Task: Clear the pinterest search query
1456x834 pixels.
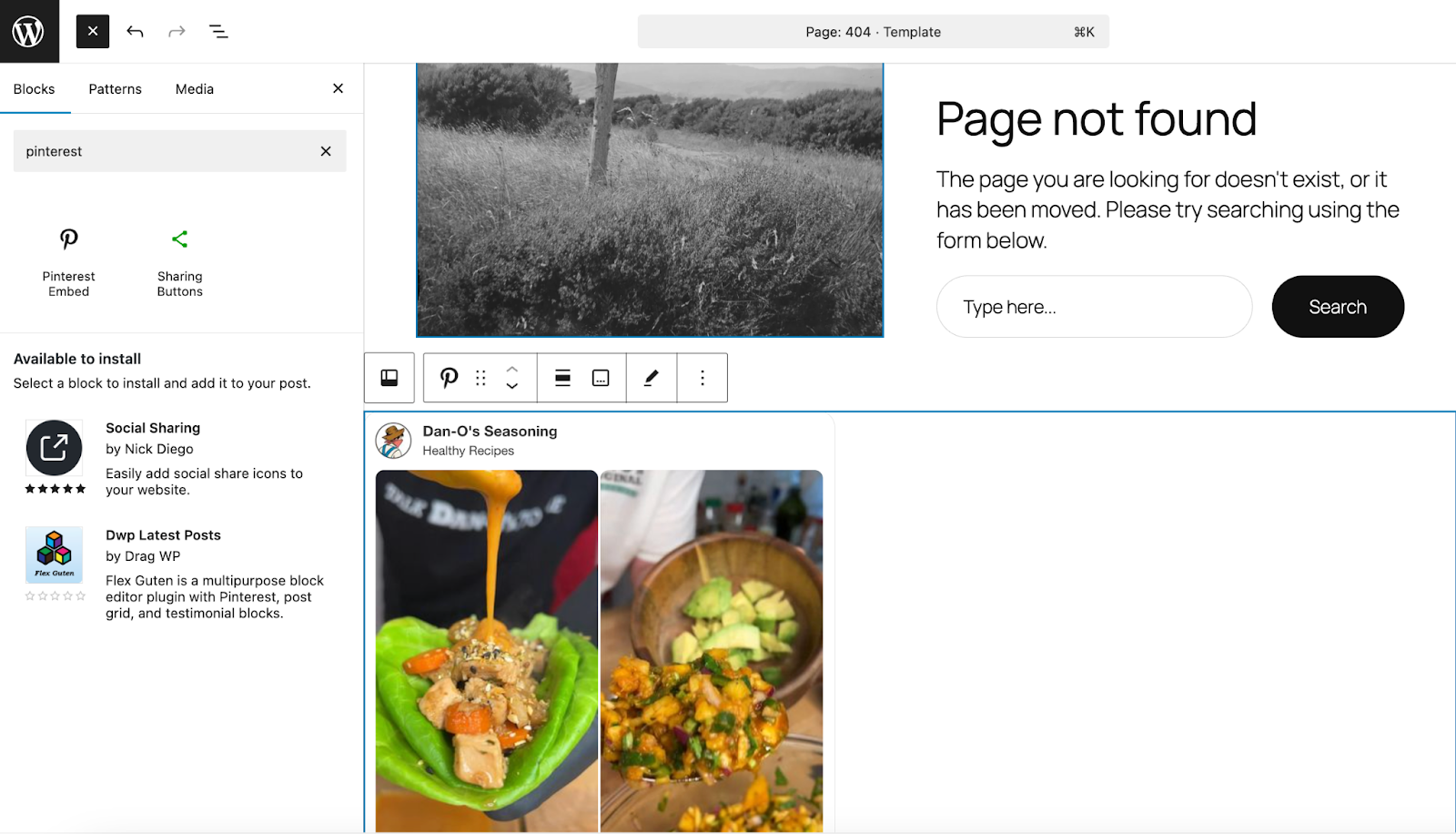Action: pos(325,151)
